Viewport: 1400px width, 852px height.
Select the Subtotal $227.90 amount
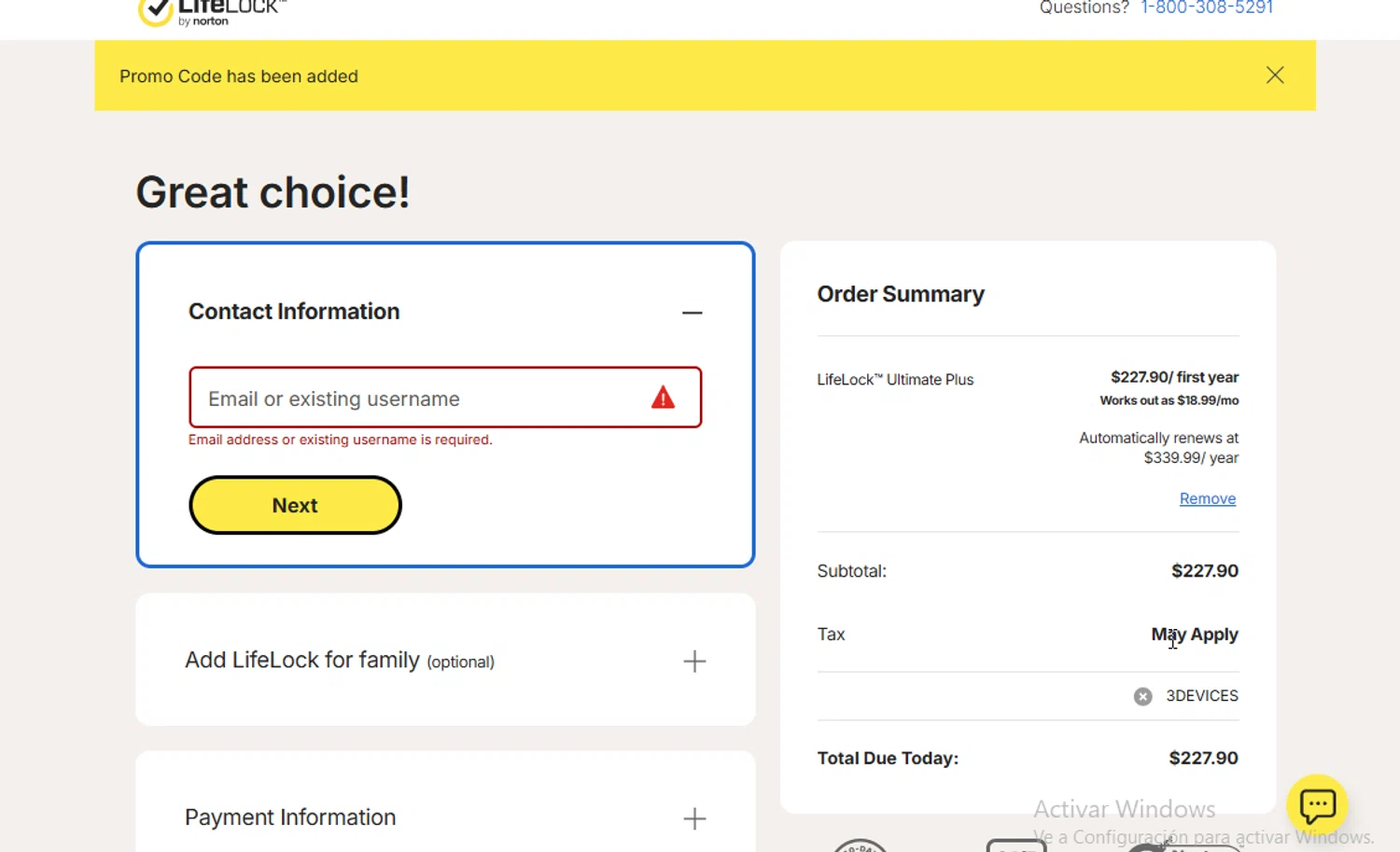(1205, 571)
